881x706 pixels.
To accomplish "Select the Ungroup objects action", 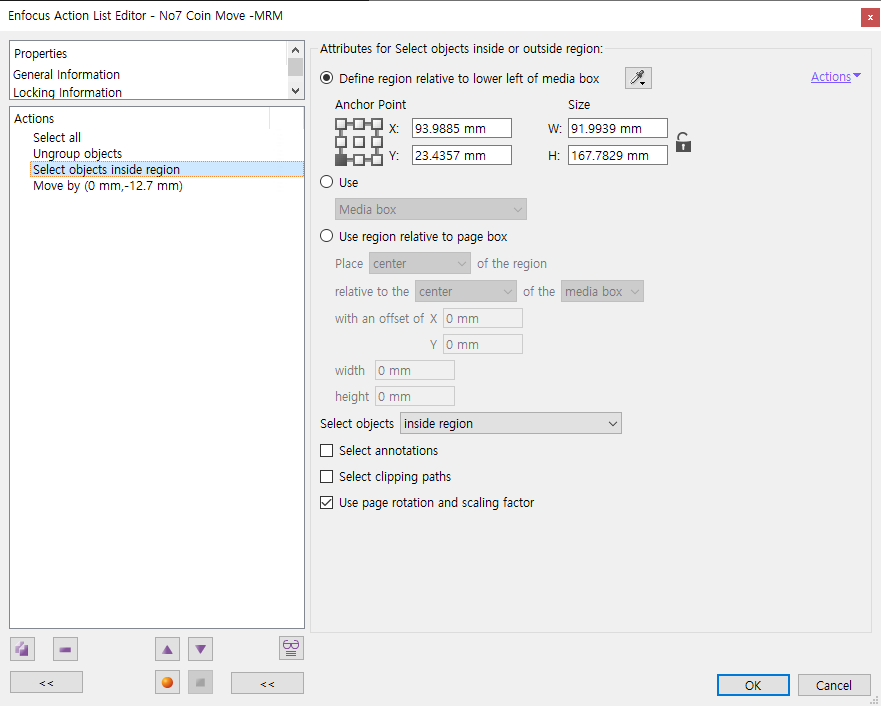I will pos(78,154).
